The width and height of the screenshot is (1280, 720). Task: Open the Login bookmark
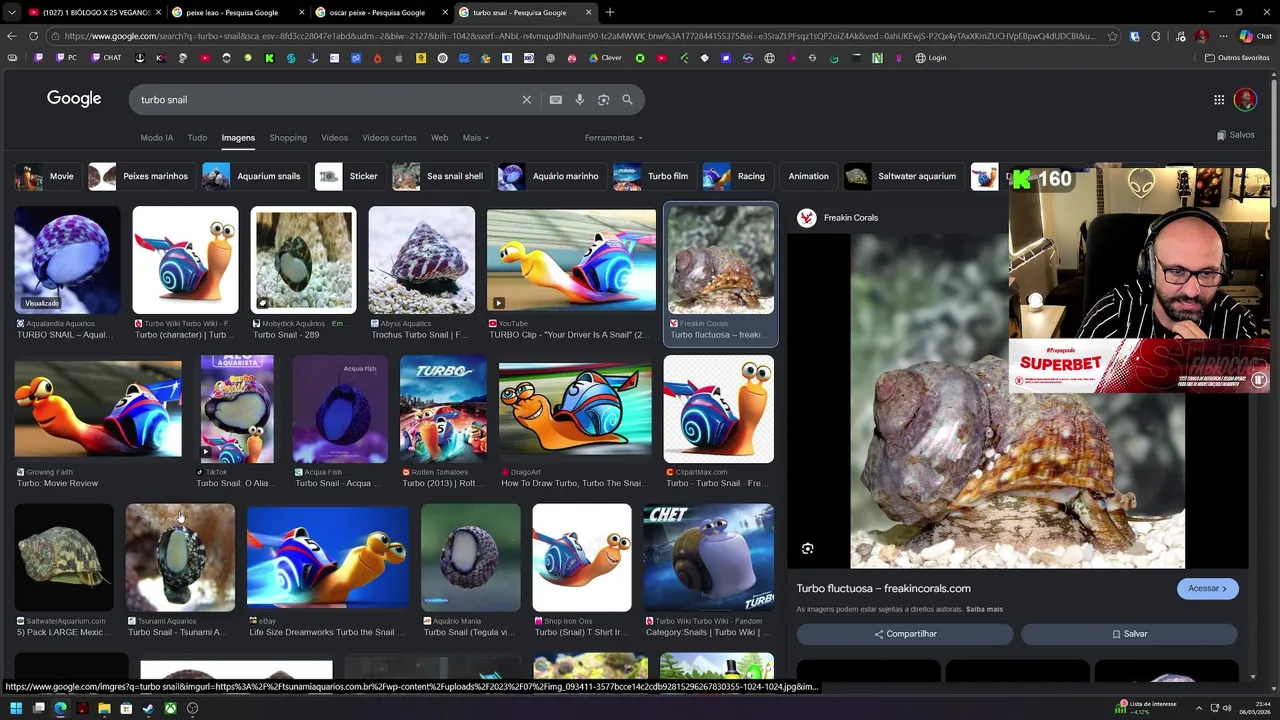point(931,58)
